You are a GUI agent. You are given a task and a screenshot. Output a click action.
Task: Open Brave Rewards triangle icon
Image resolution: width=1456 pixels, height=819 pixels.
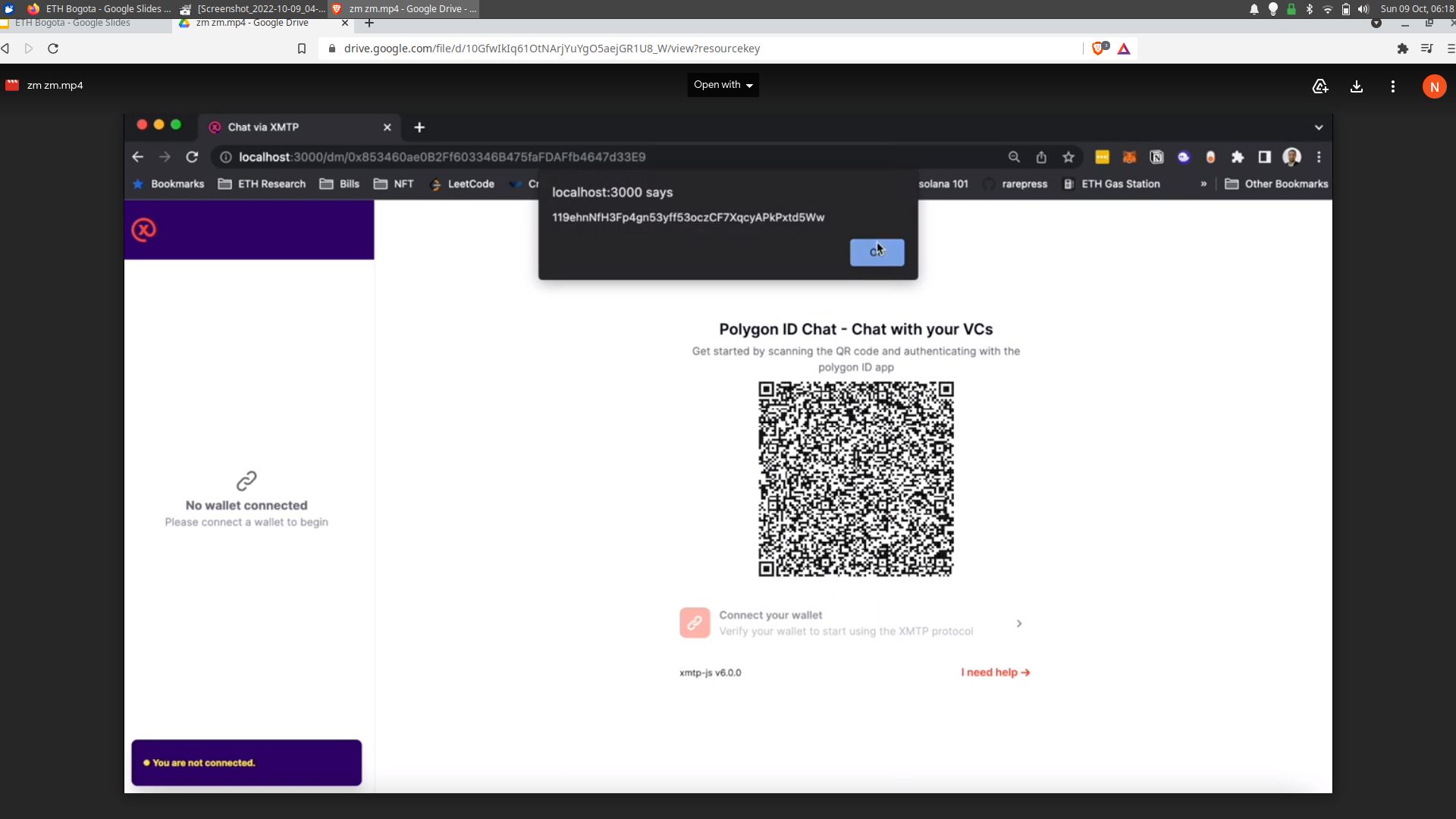(1124, 49)
